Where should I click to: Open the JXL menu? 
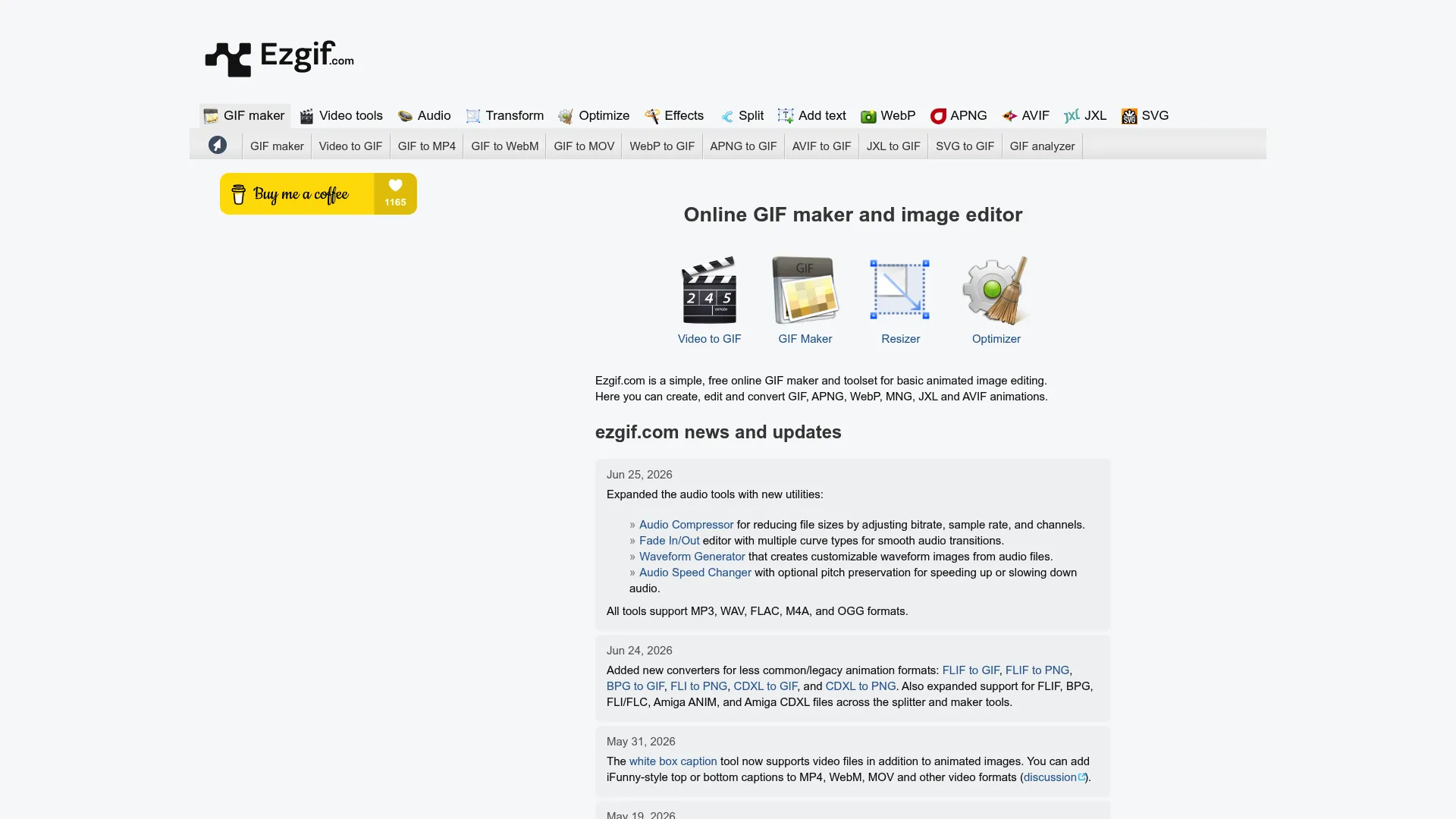(x=1085, y=115)
